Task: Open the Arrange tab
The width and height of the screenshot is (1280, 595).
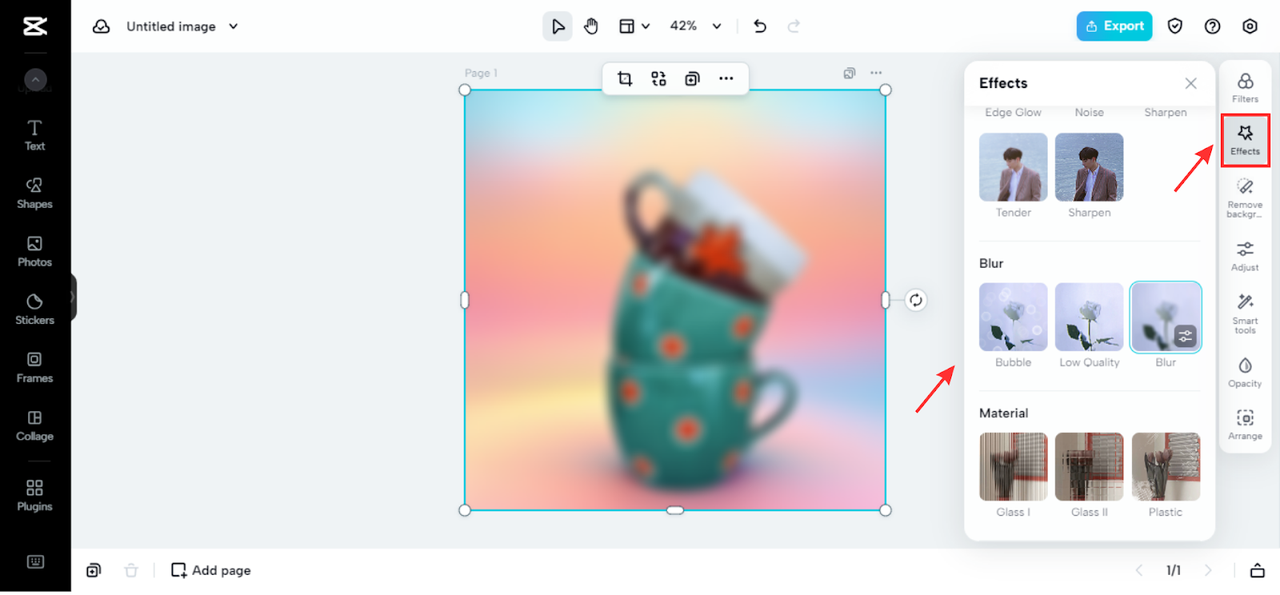Action: click(1245, 425)
